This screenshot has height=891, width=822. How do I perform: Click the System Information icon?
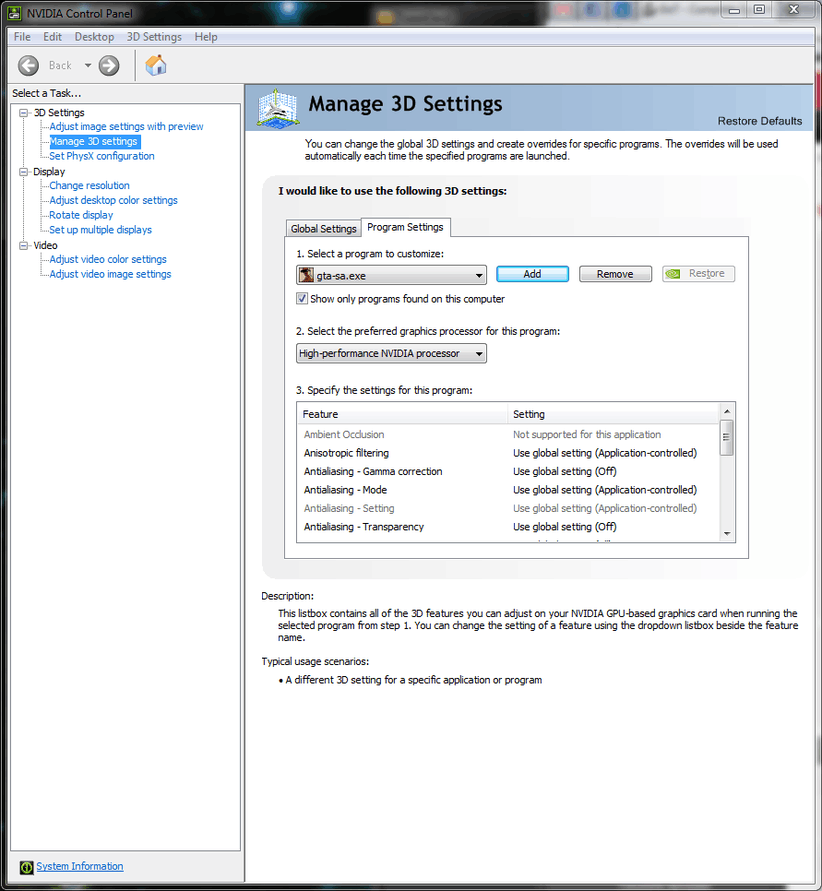26,867
